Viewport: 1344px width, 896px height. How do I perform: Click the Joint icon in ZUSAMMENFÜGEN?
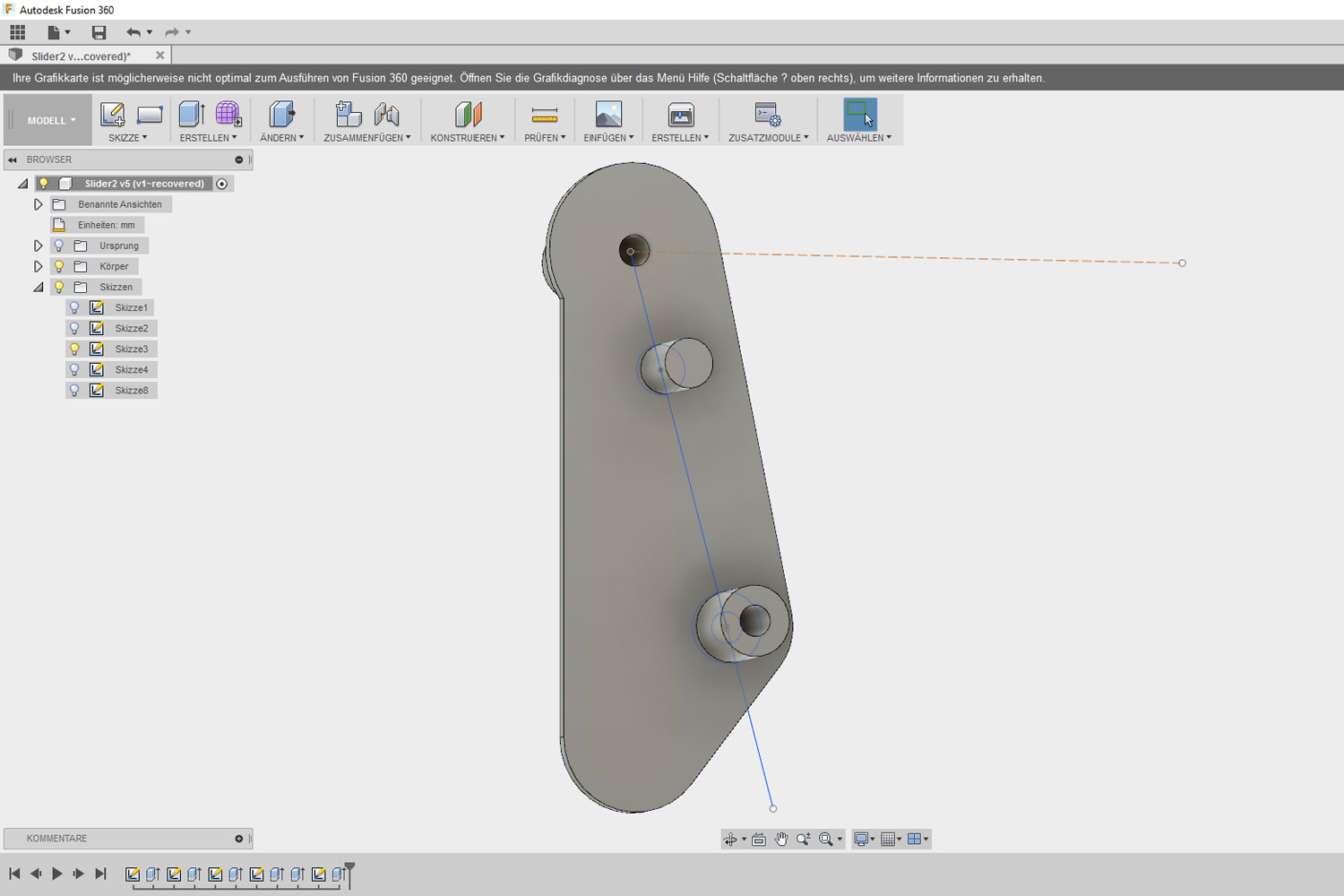tap(387, 115)
